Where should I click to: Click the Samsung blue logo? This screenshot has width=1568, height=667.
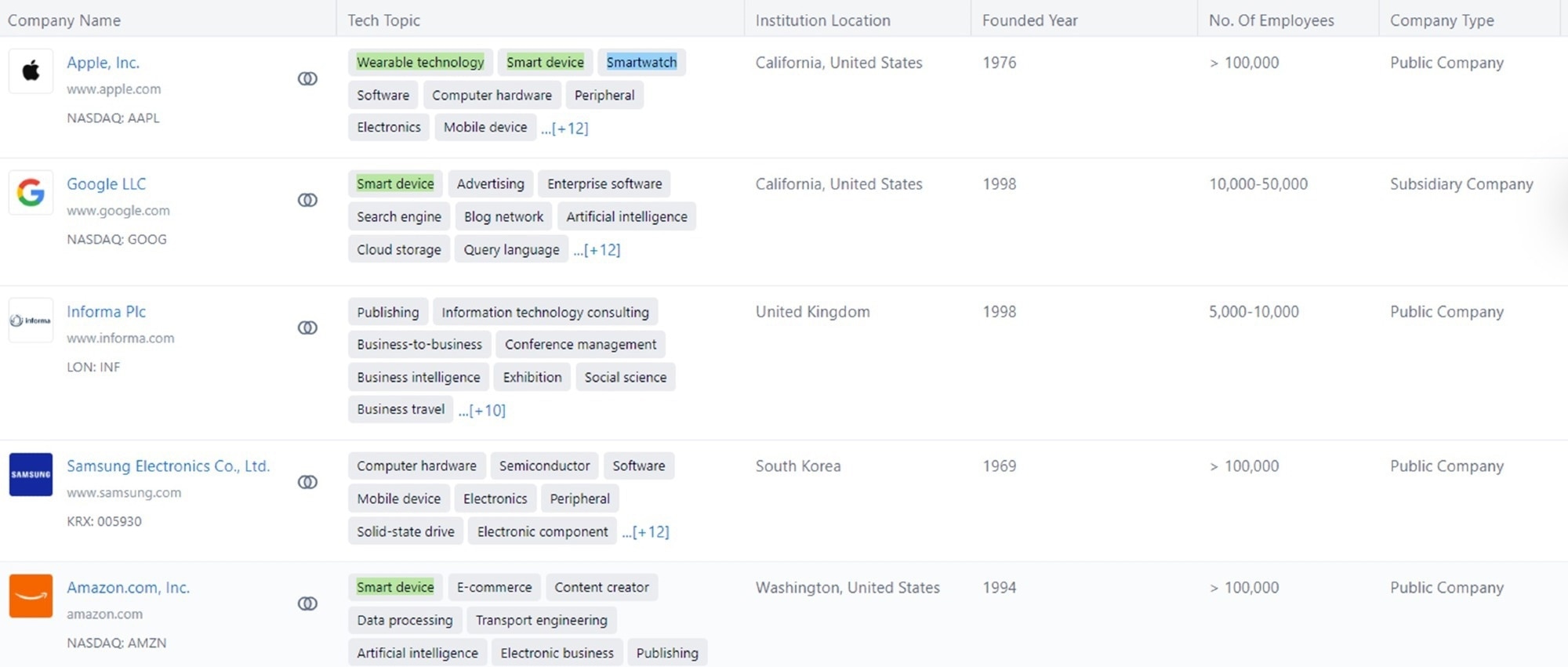coord(31,475)
